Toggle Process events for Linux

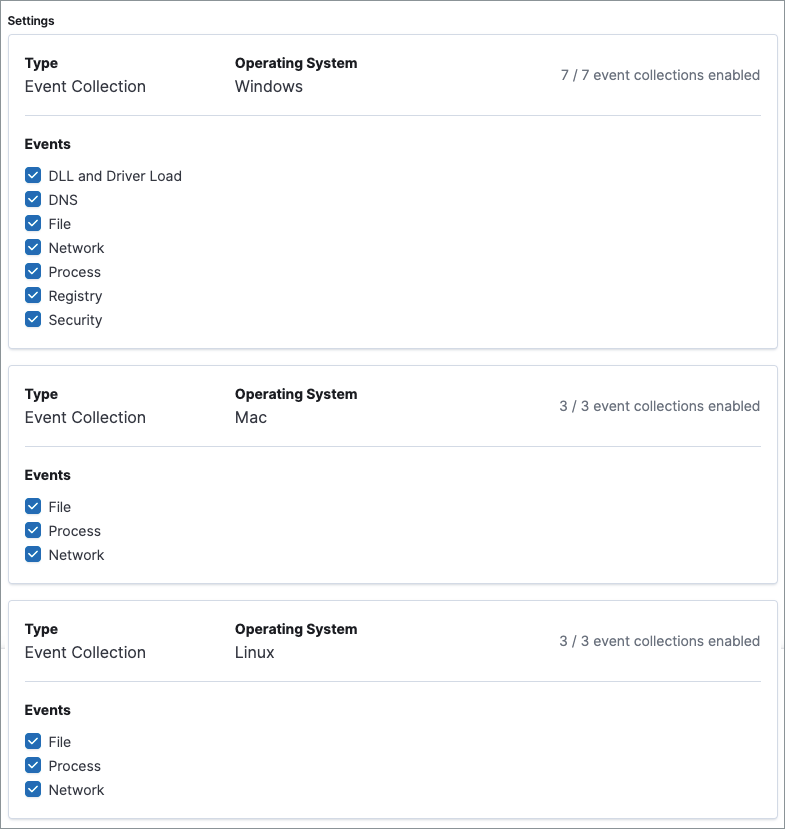(33, 766)
